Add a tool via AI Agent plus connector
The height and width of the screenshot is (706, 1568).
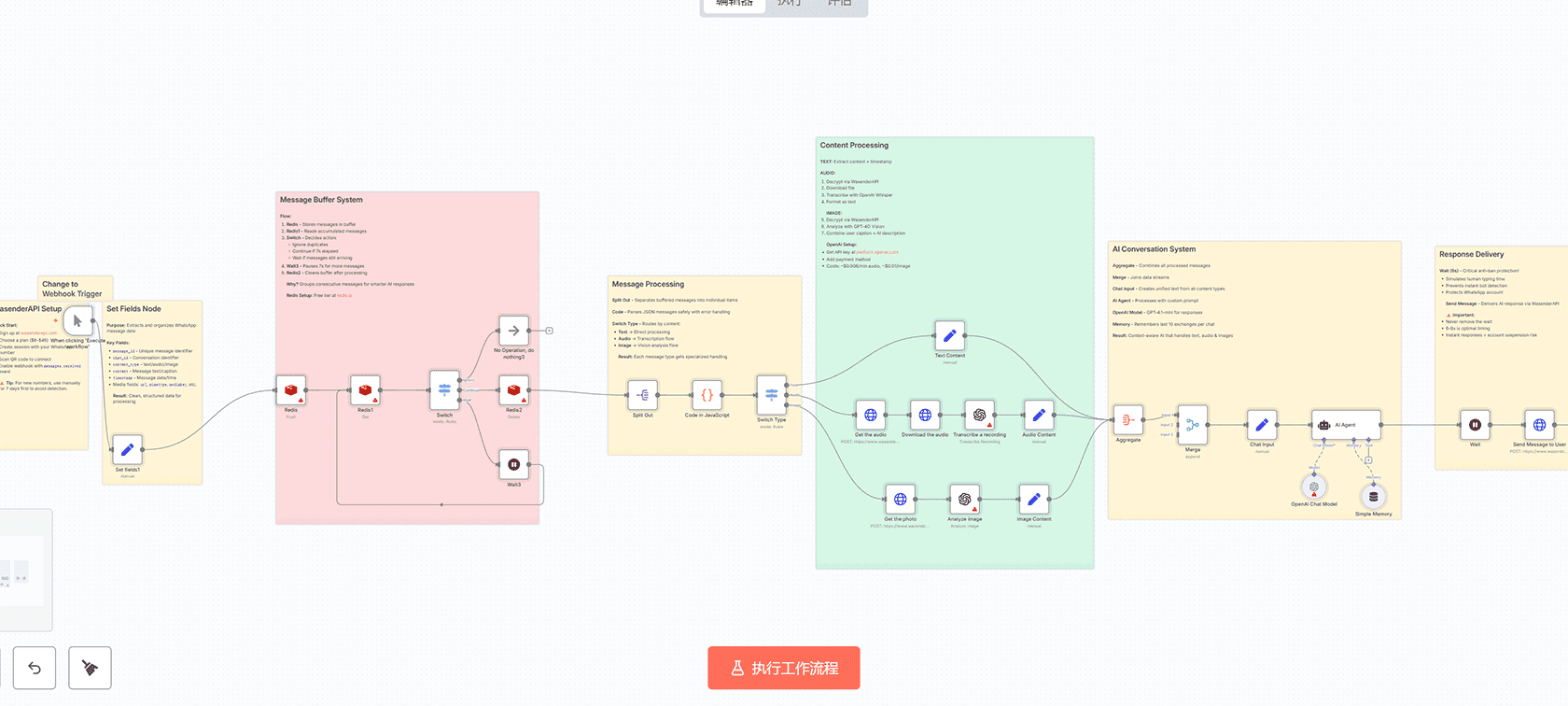click(x=1368, y=460)
